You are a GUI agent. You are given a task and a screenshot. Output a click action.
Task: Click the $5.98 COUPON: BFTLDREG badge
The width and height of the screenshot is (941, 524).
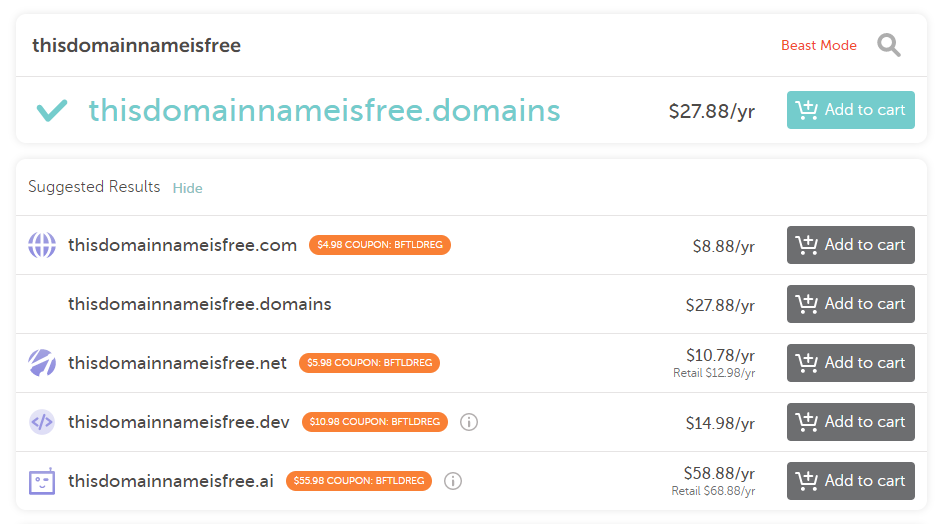370,363
